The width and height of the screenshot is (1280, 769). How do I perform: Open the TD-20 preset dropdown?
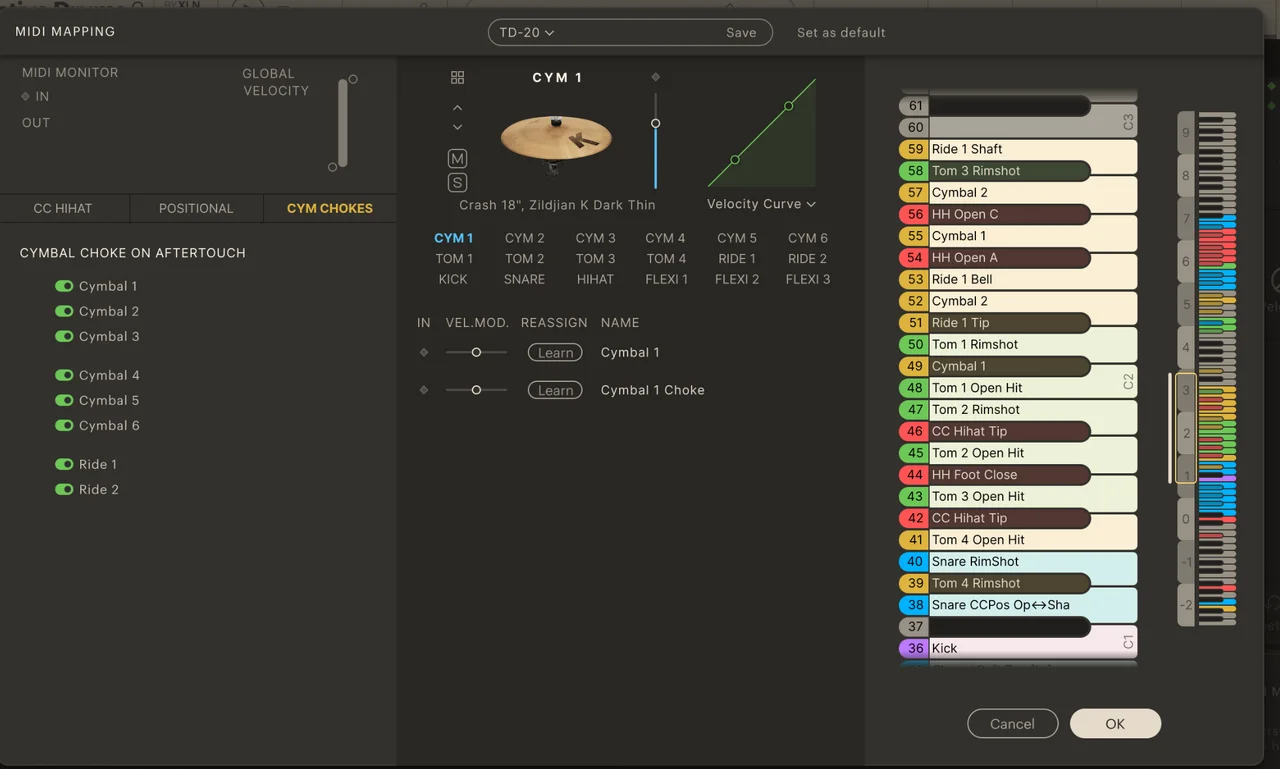coord(527,32)
